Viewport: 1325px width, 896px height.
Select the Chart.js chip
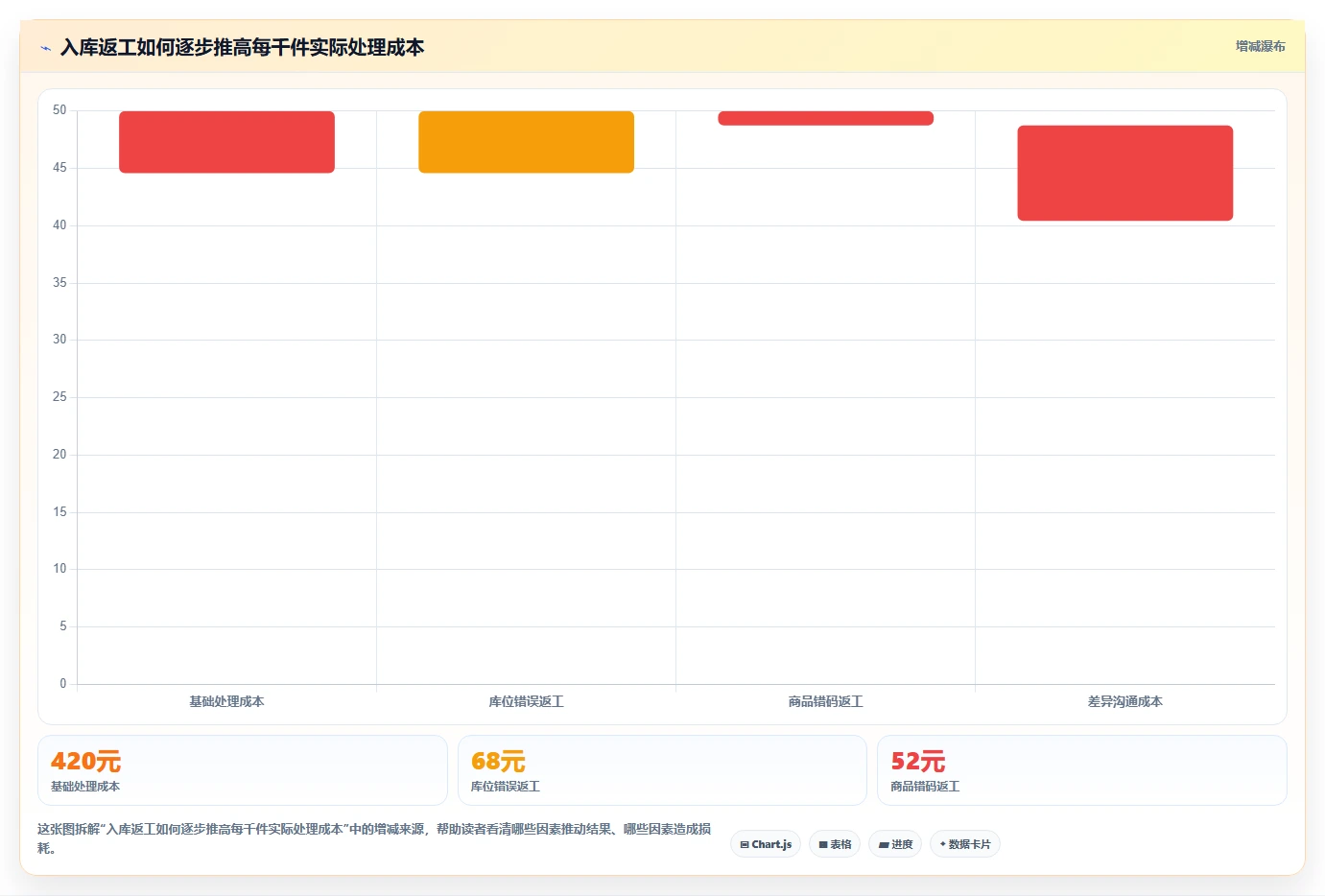pos(766,844)
